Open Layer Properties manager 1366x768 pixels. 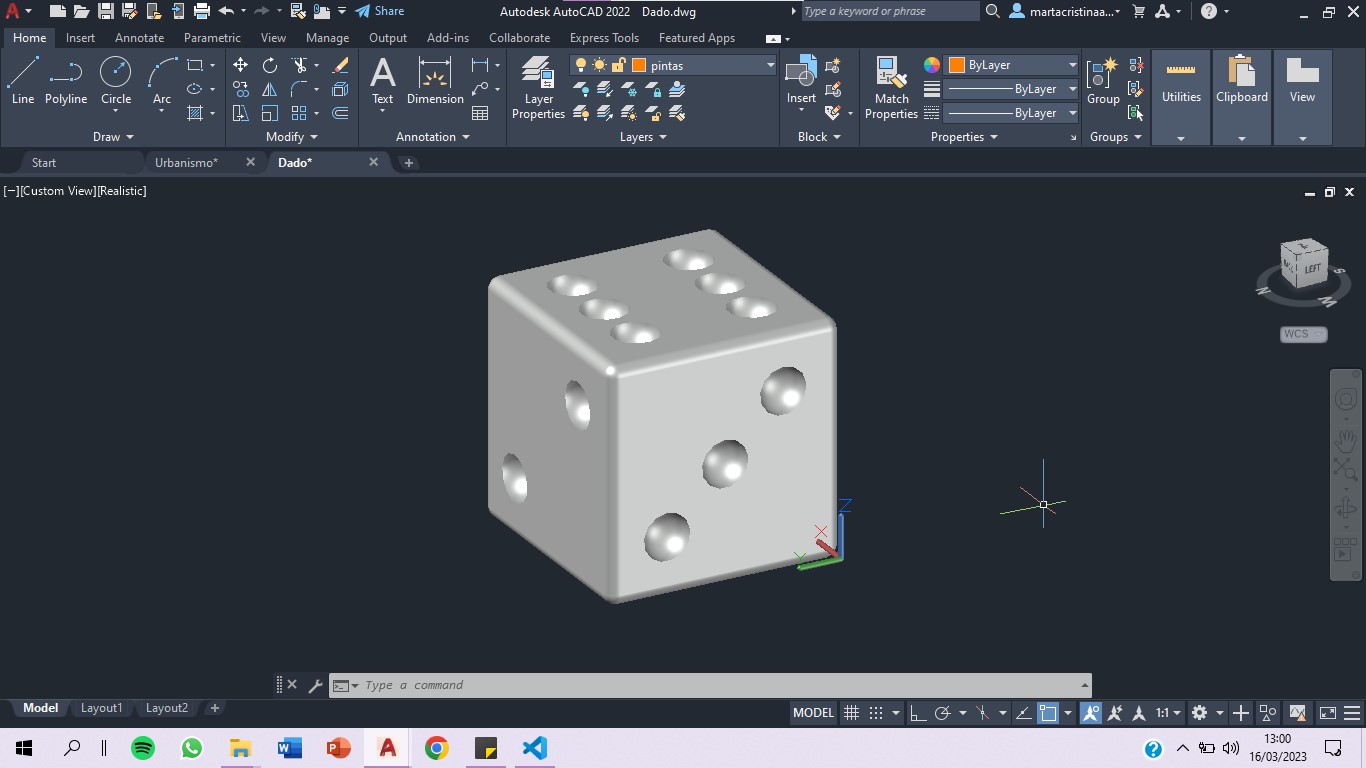[x=538, y=87]
